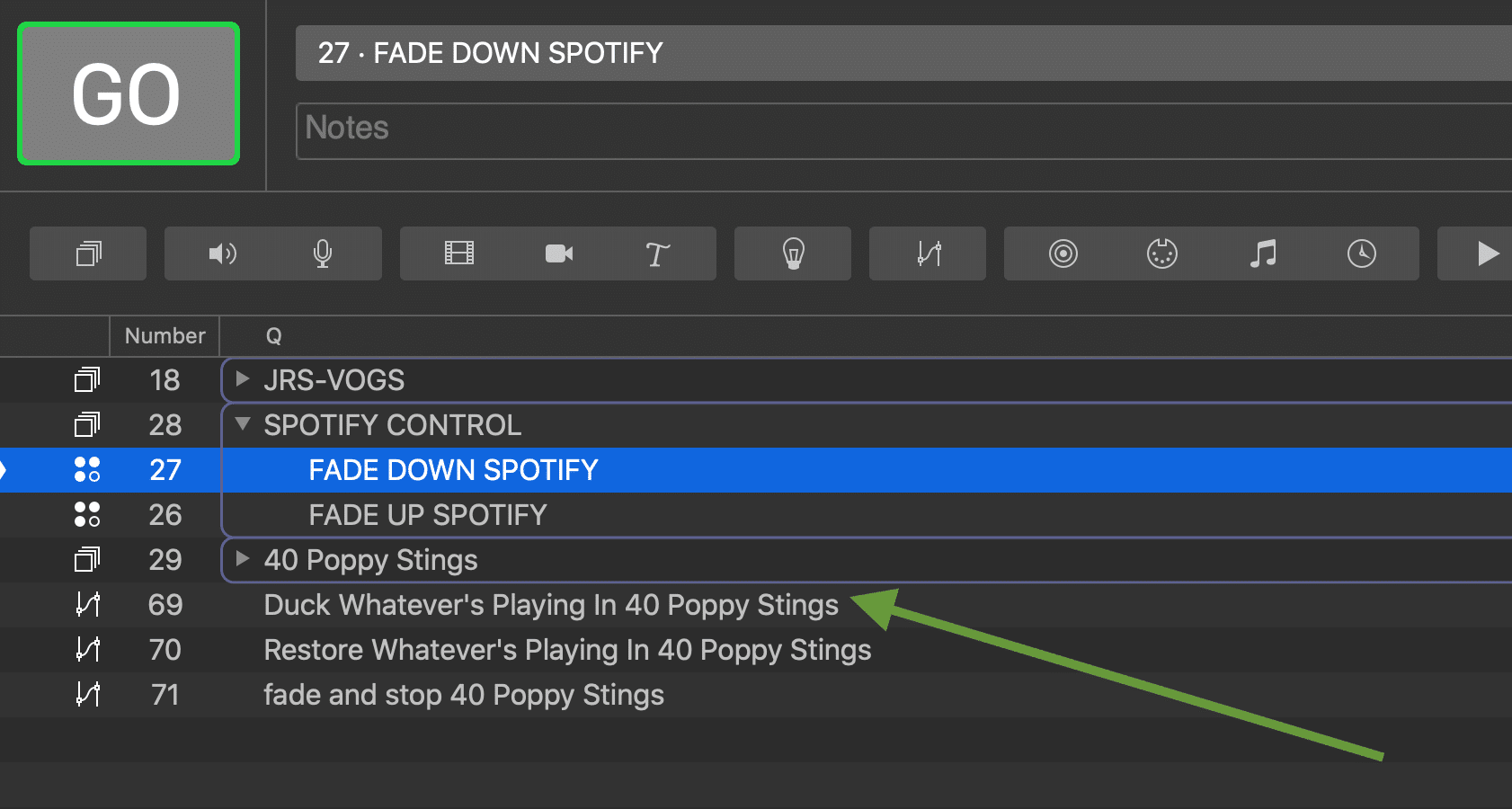1512x809 pixels.
Task: Click cue number 70
Action: point(165,650)
